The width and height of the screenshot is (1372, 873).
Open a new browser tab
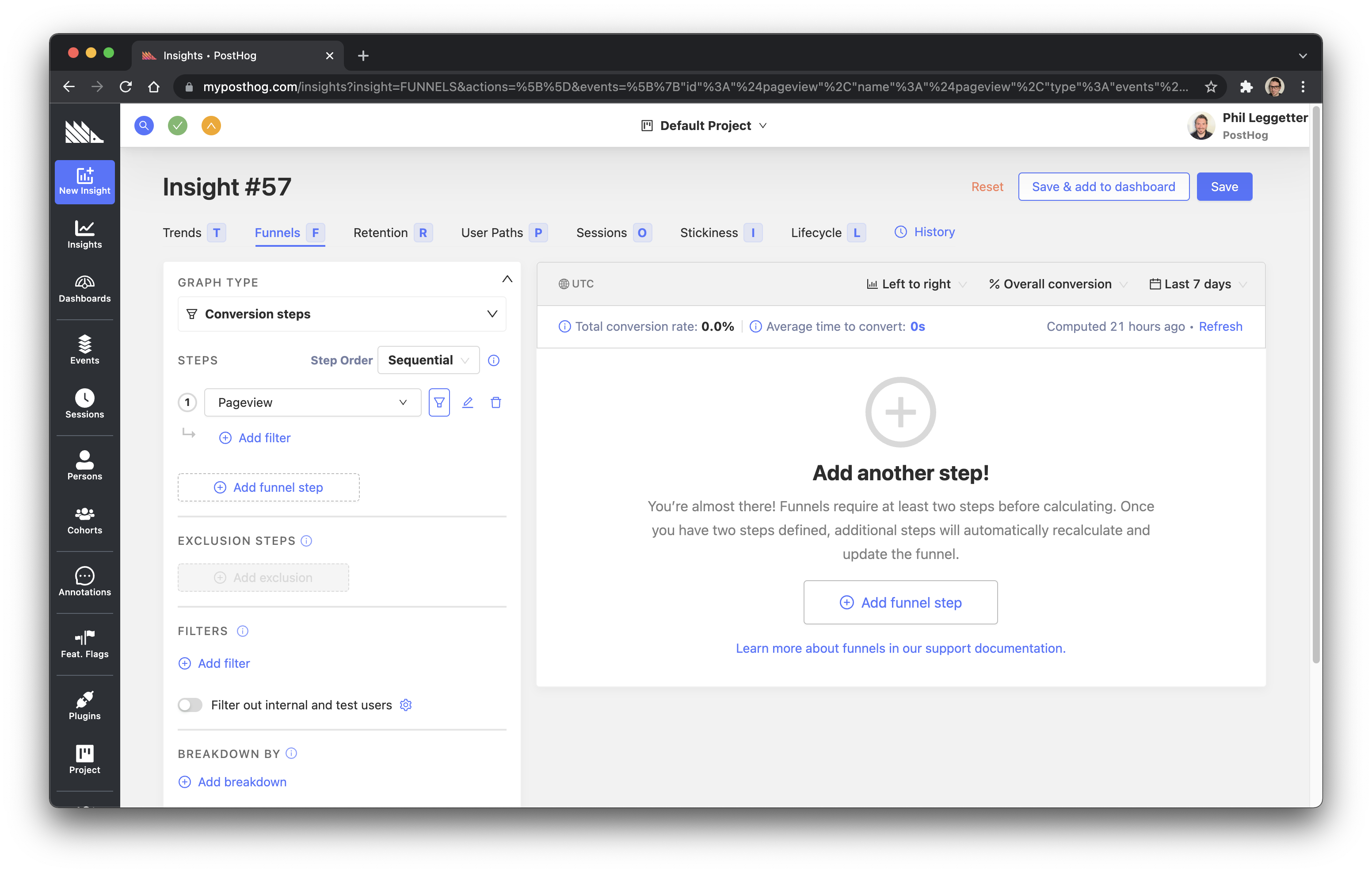pyautogui.click(x=363, y=55)
